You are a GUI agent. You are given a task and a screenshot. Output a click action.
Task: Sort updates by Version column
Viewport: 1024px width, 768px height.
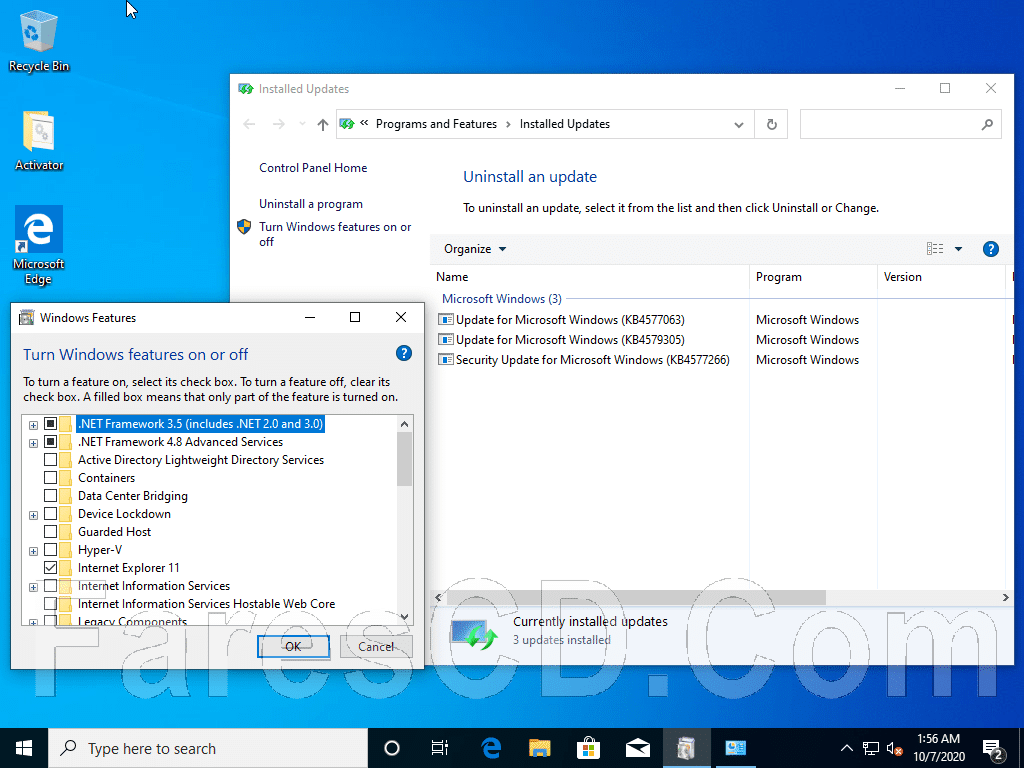[941, 277]
